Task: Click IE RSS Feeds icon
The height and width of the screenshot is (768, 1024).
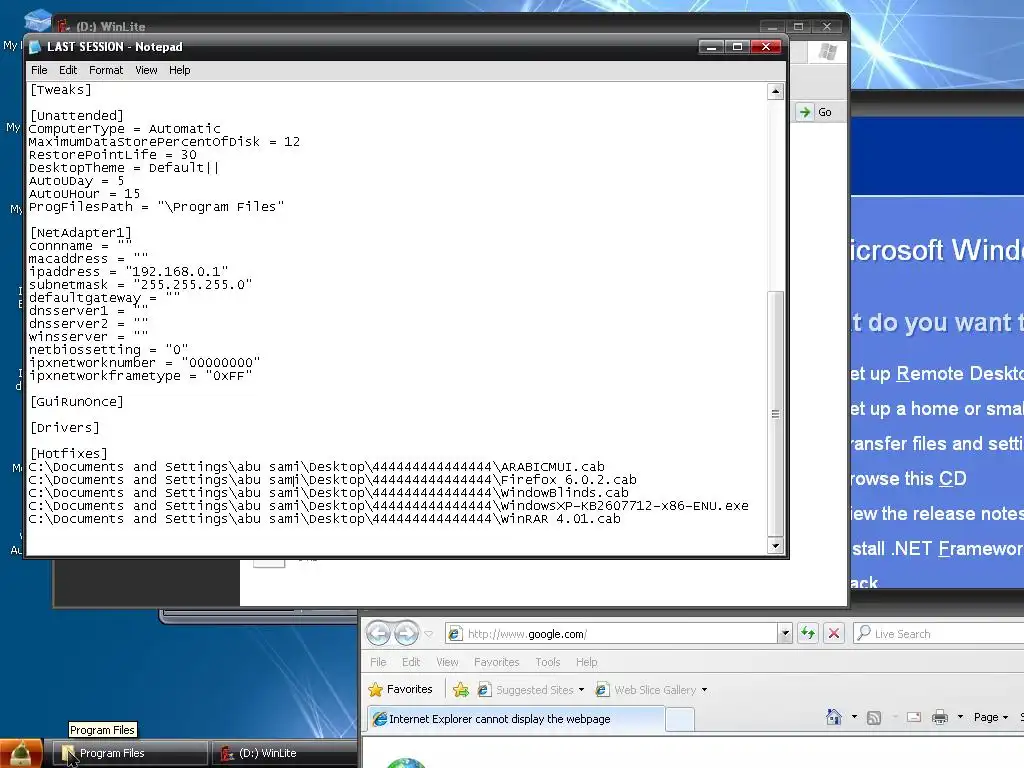Action: (x=874, y=718)
